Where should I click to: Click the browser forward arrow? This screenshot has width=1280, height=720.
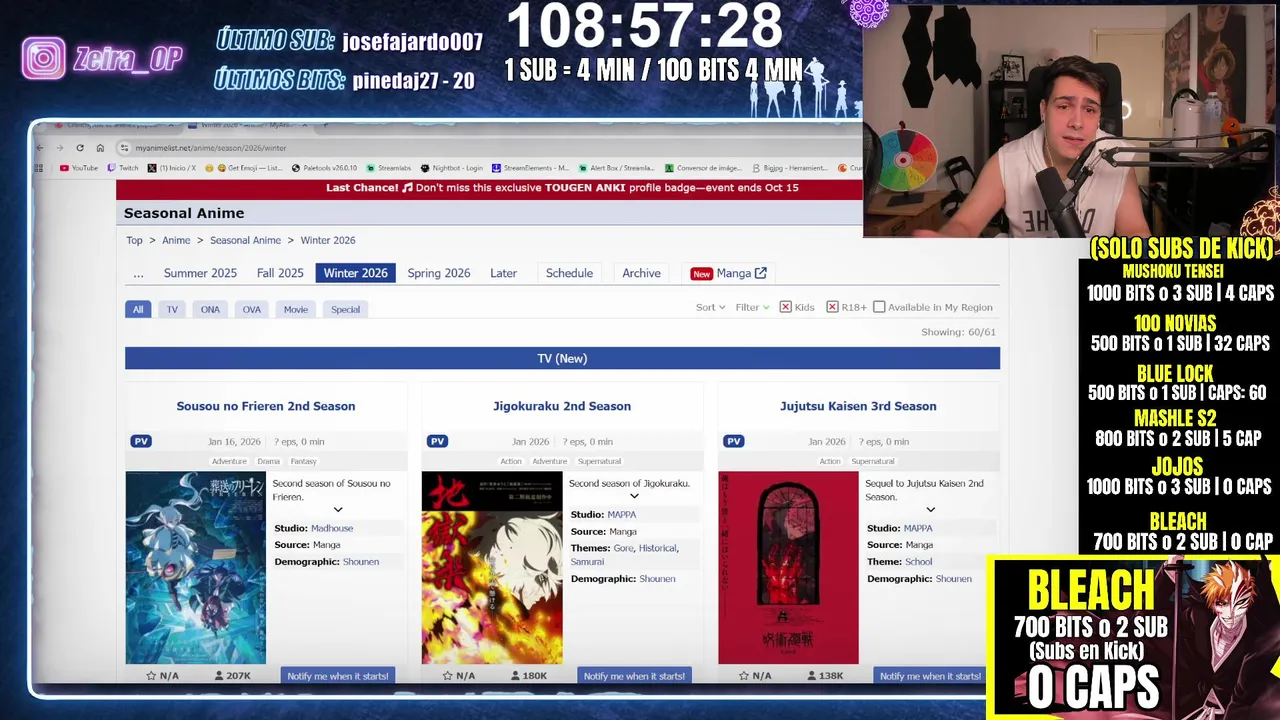click(59, 148)
